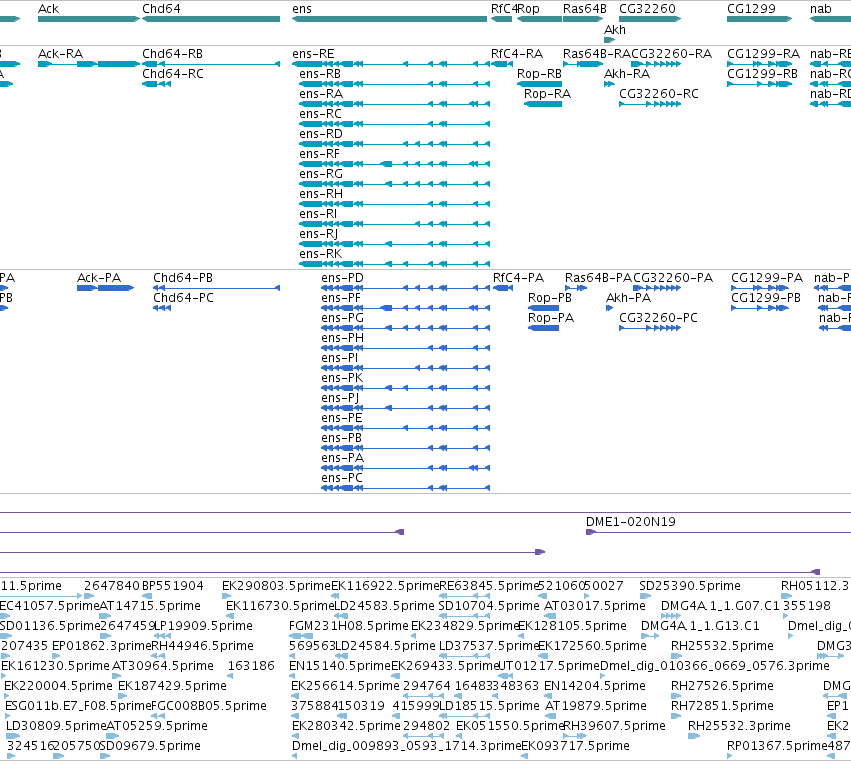
Task: Select the EN15140.5prime EST label
Action: coord(340,666)
